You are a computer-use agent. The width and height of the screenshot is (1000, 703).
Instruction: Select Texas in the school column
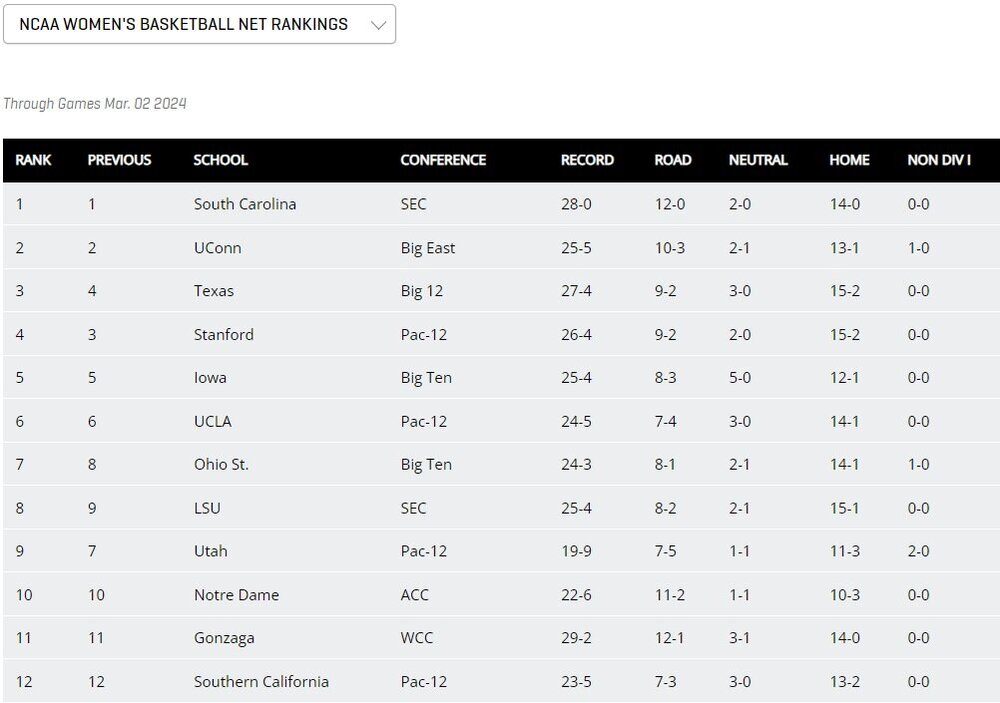pyautogui.click(x=213, y=291)
